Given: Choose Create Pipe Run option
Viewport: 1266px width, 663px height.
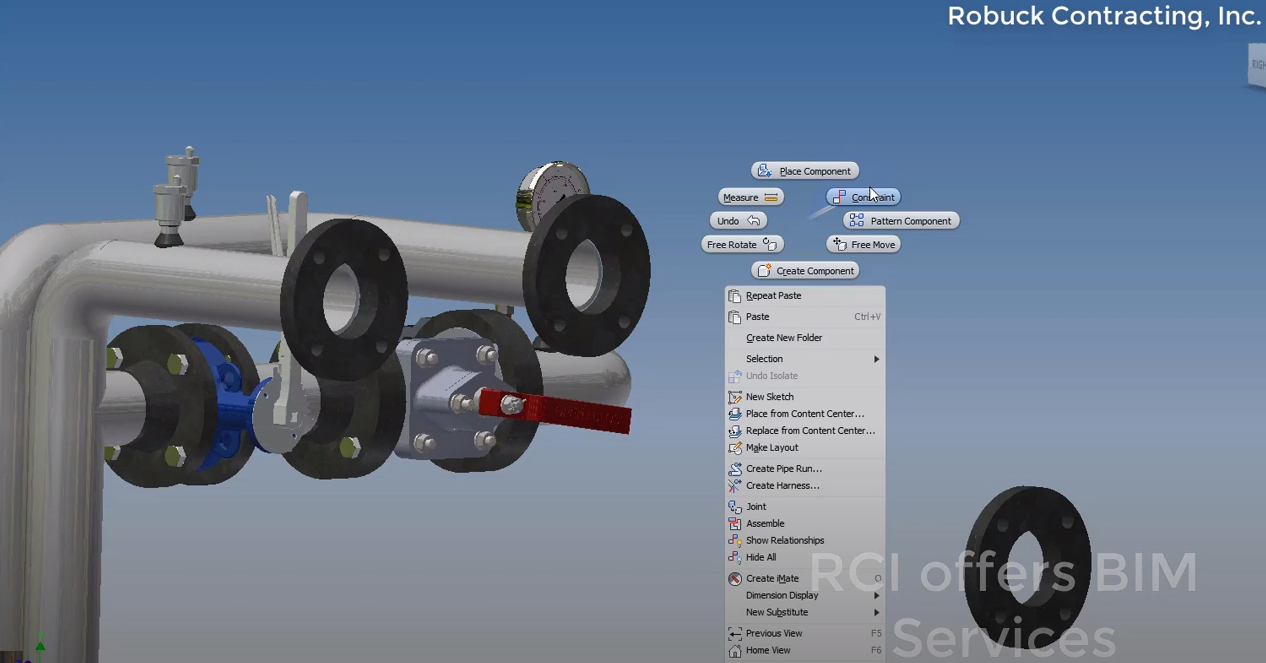Looking at the screenshot, I should click(x=805, y=469).
